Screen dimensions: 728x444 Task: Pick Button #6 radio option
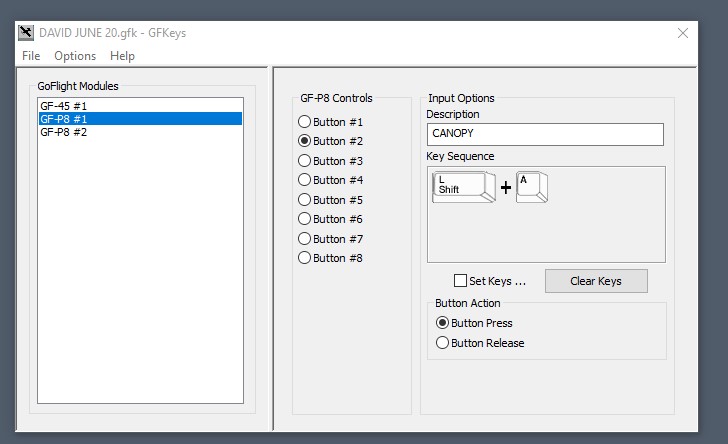point(305,219)
